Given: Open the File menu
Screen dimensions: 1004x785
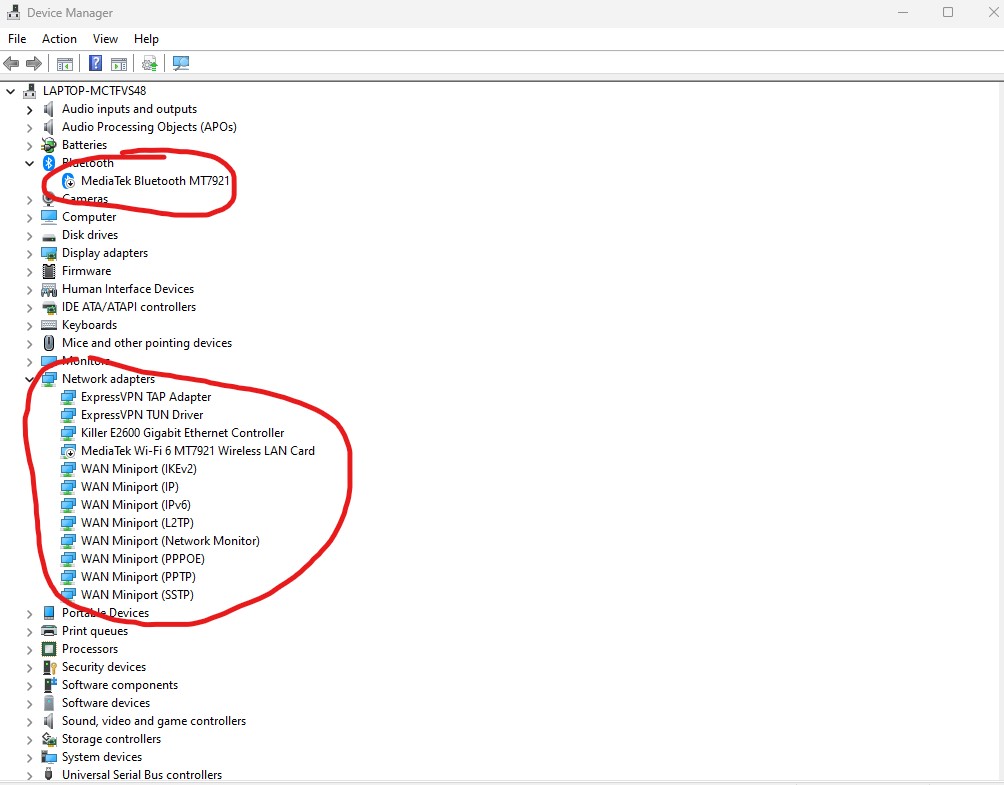Looking at the screenshot, I should tap(17, 39).
